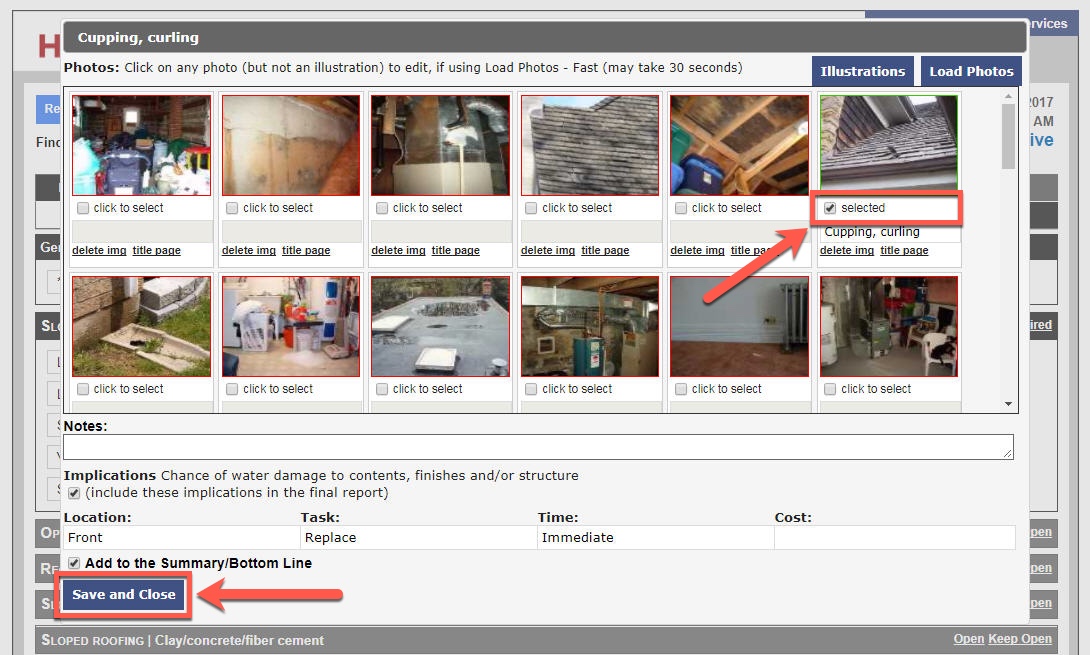1090x655 pixels.
Task: Open the ductwork photo thumbnail
Action: pyautogui.click(x=440, y=145)
